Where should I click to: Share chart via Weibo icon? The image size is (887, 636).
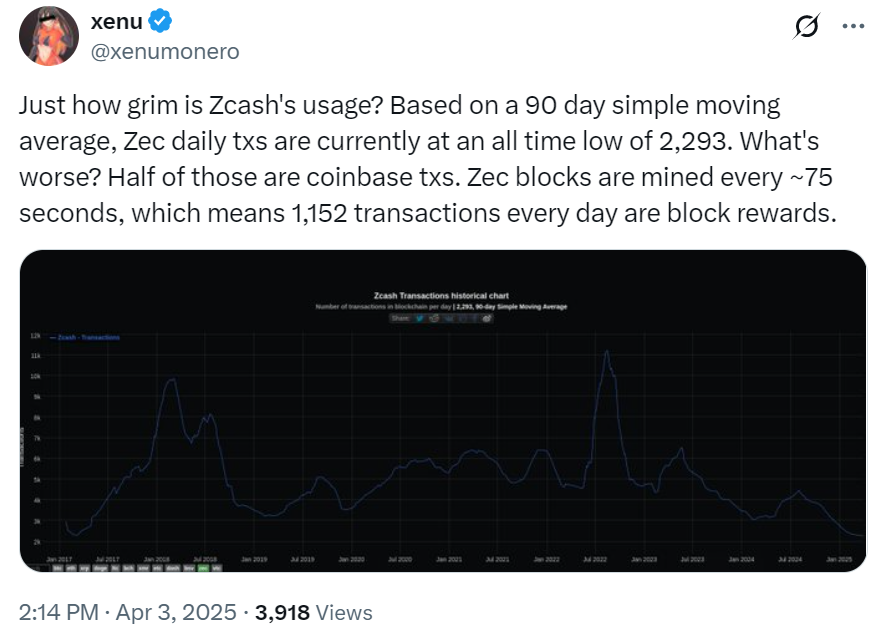click(487, 318)
